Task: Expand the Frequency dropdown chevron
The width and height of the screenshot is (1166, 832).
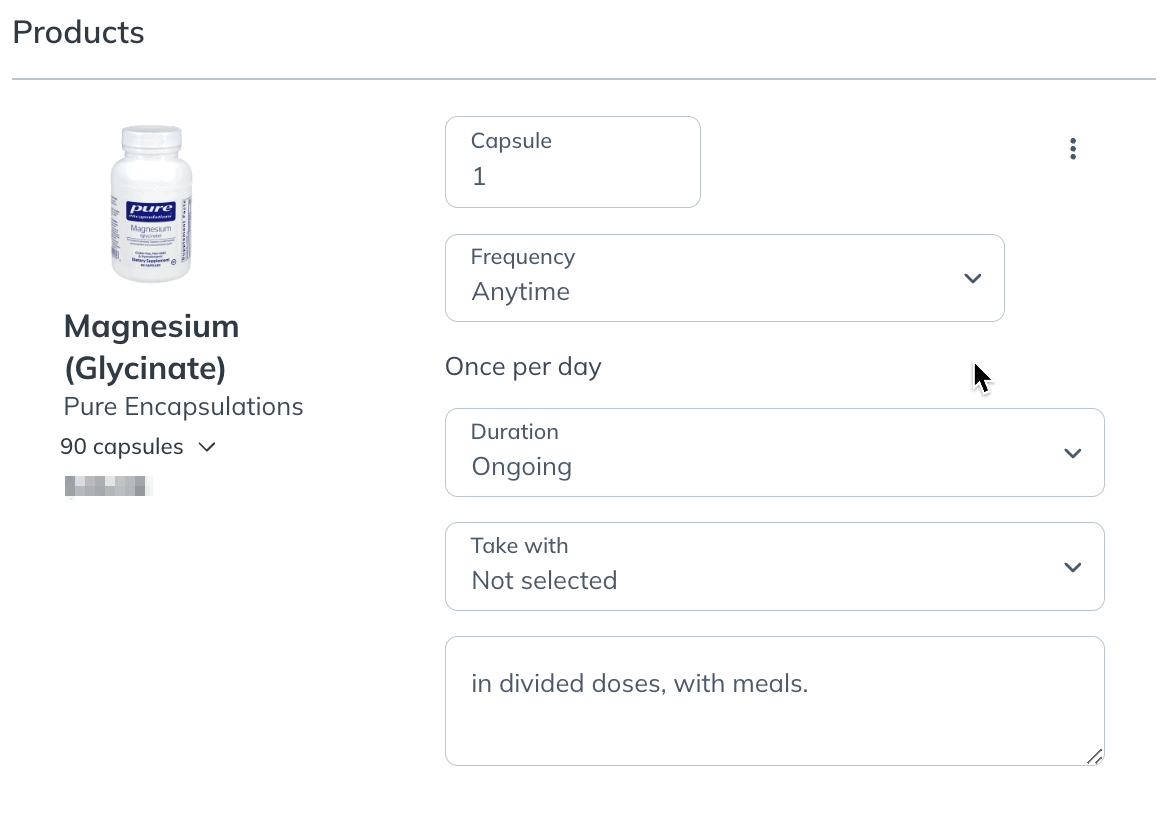Action: pyautogui.click(x=972, y=278)
